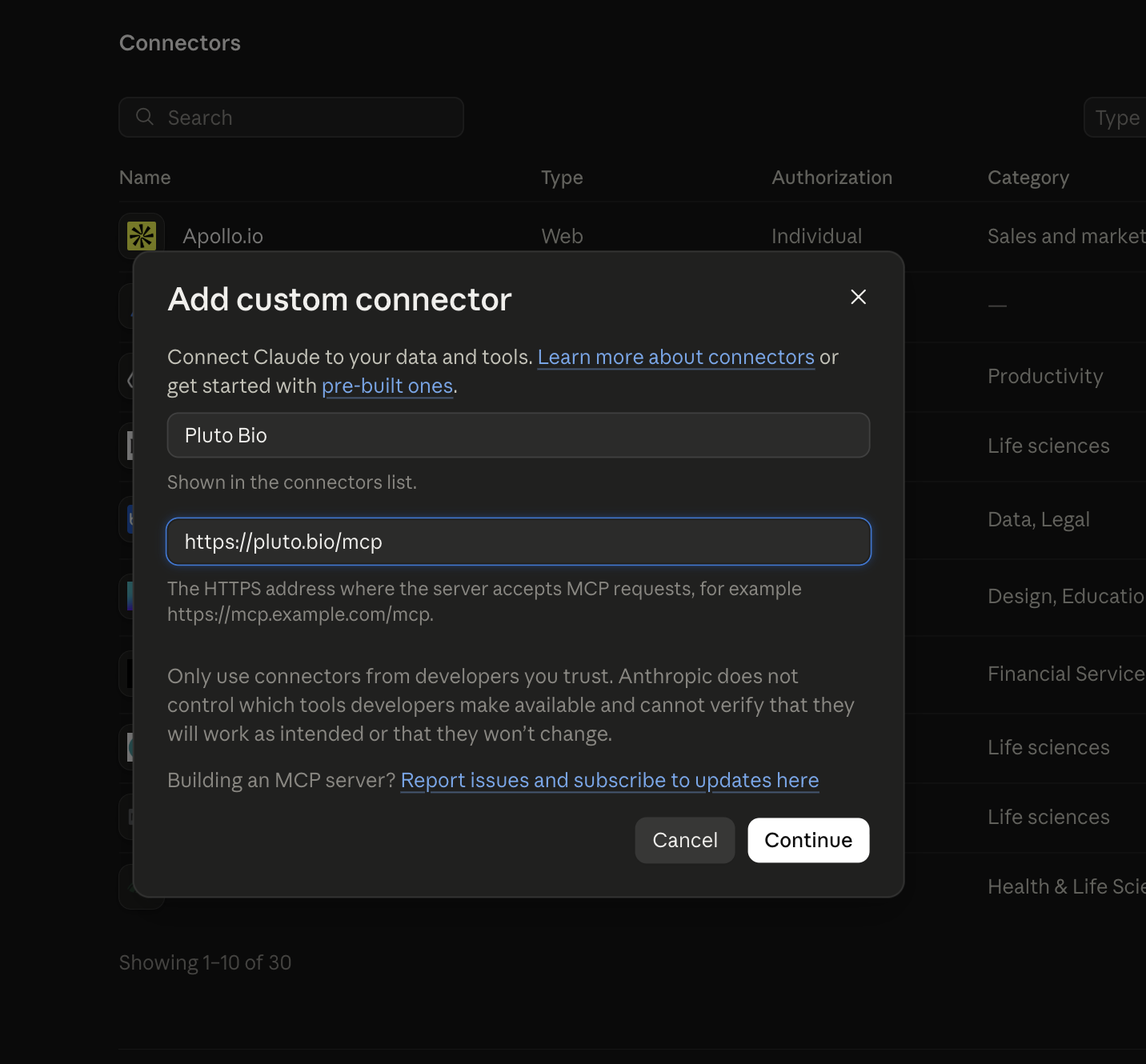Open Report issues and subscribe to updates link
The image size is (1146, 1064).
pyautogui.click(x=610, y=780)
